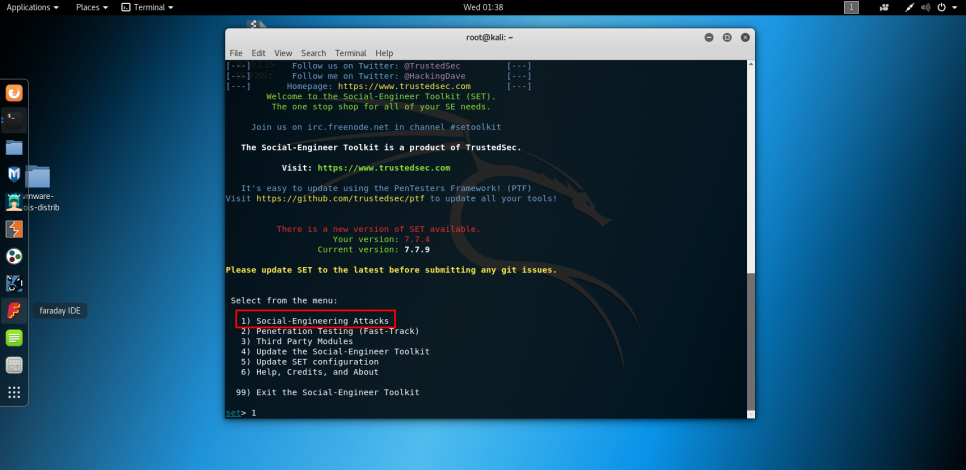Launch Armitage from the dock
Image resolution: width=966 pixels, height=470 pixels.
(x=14, y=201)
